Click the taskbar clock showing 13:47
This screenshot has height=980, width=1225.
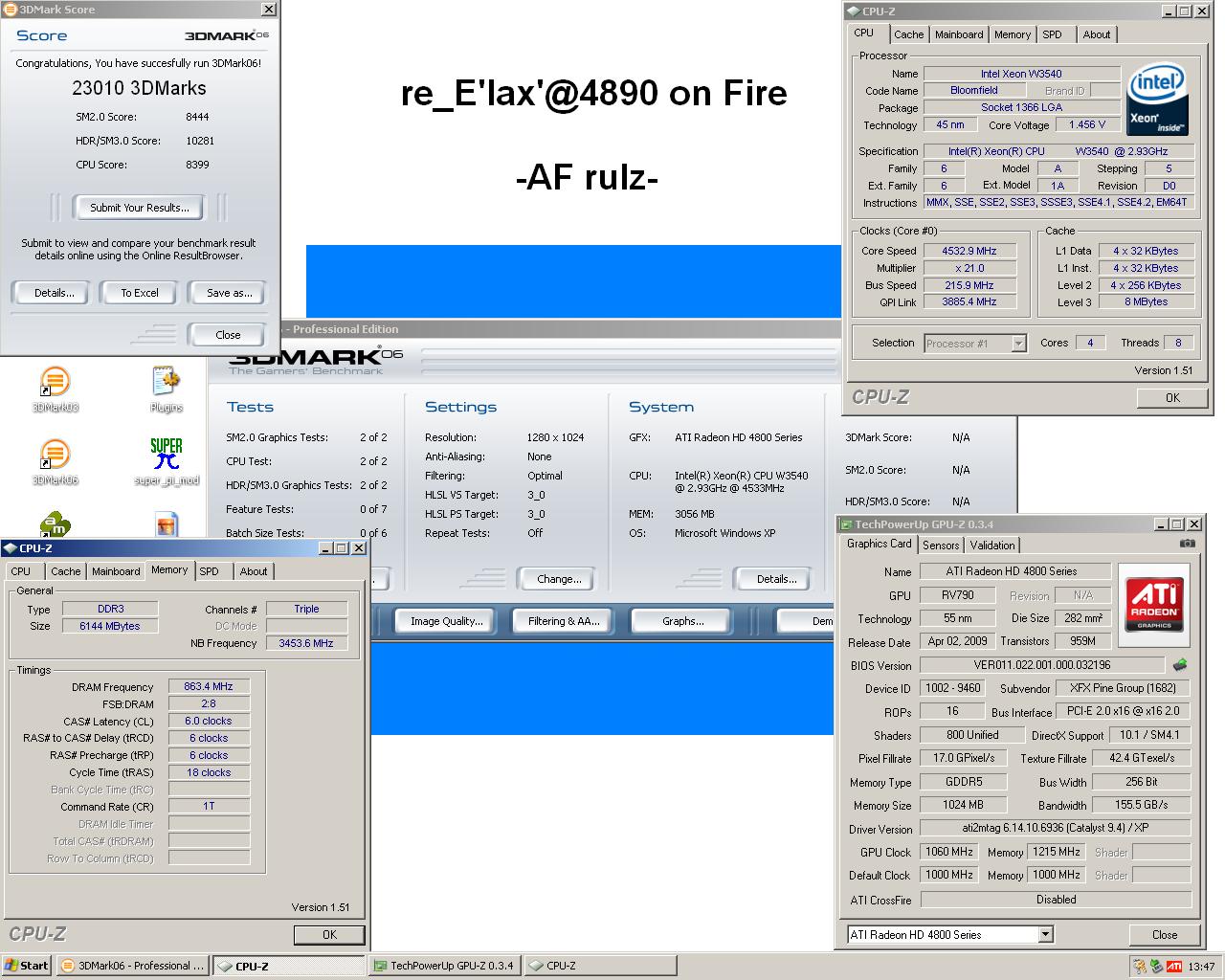[x=1201, y=967]
